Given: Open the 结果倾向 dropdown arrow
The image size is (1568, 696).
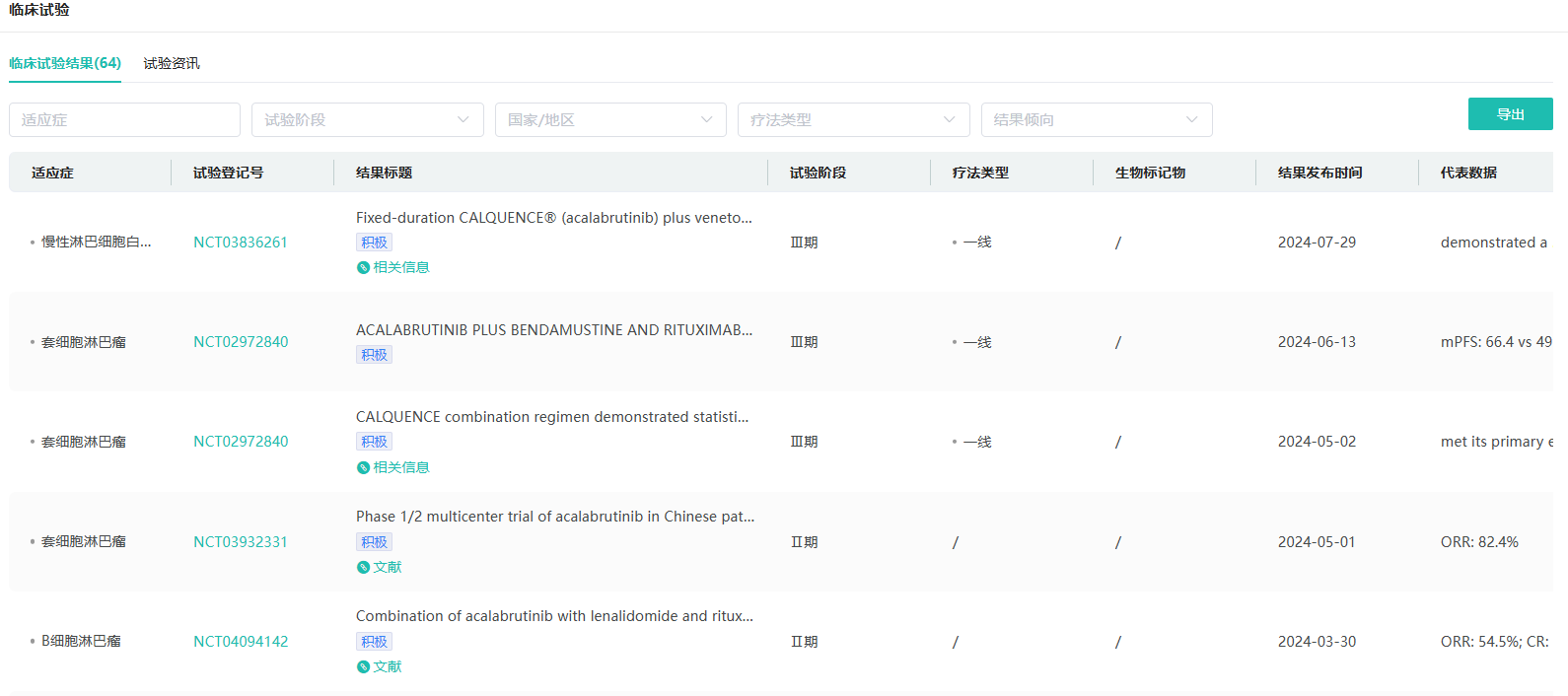Looking at the screenshot, I should 1191,120.
